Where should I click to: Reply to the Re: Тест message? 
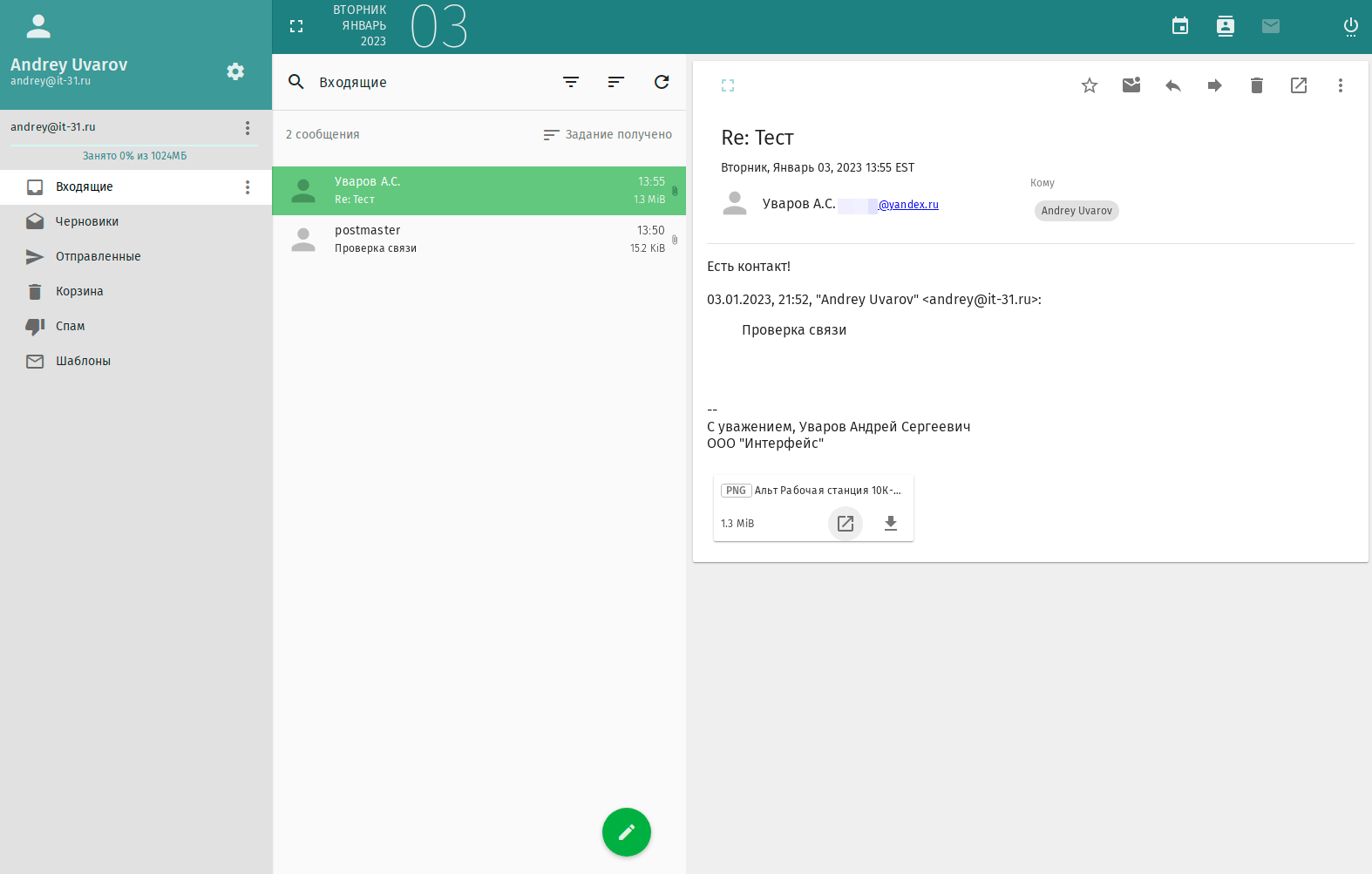pos(1173,85)
